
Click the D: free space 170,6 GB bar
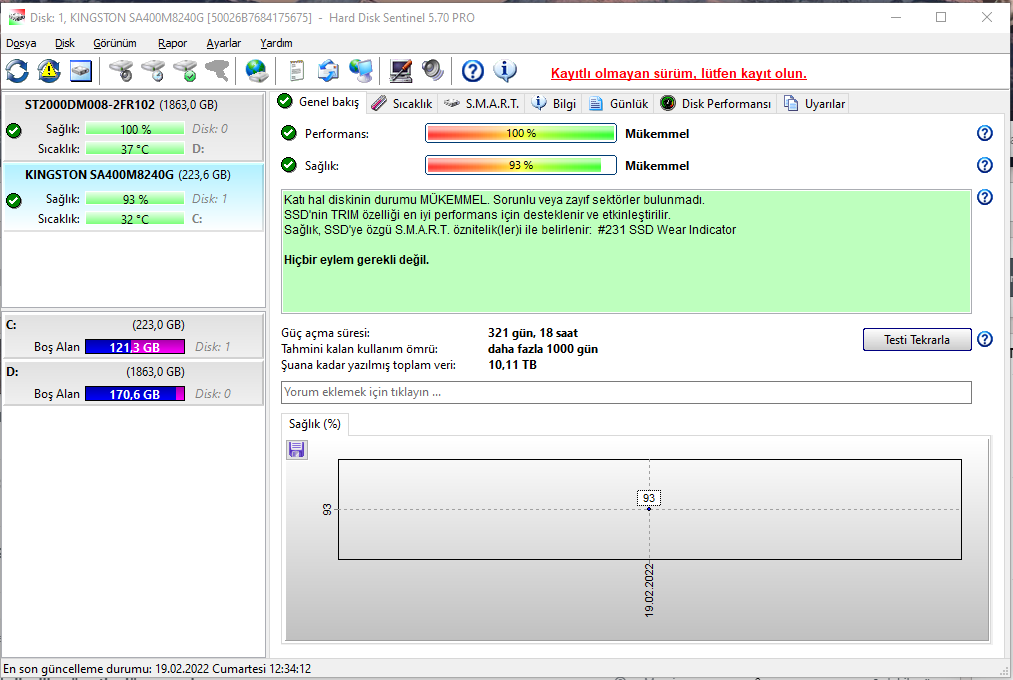click(134, 394)
